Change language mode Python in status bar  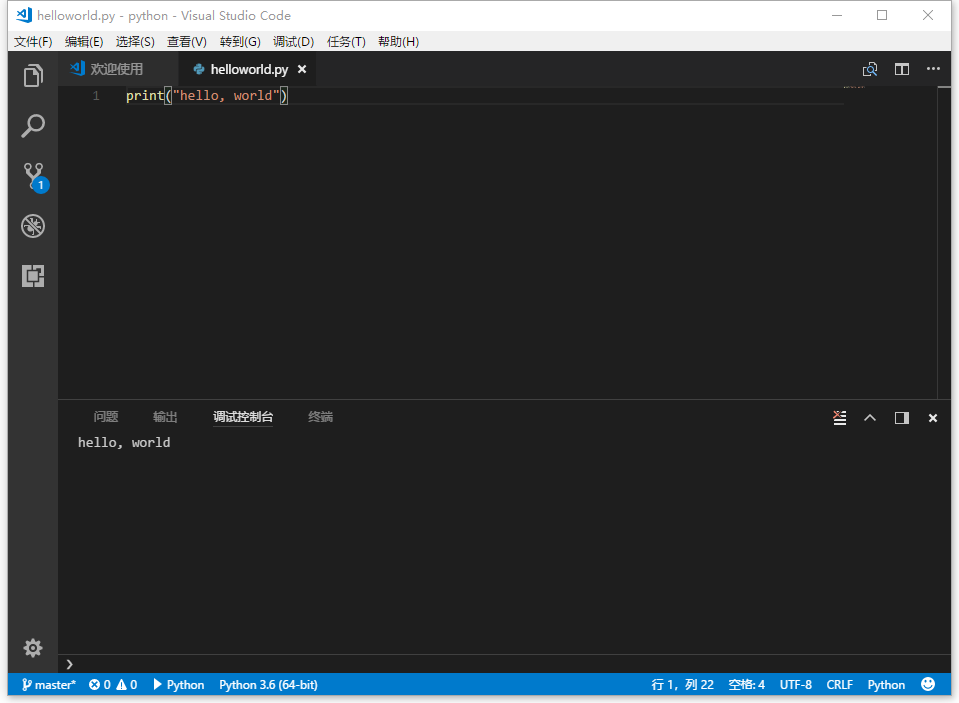886,685
